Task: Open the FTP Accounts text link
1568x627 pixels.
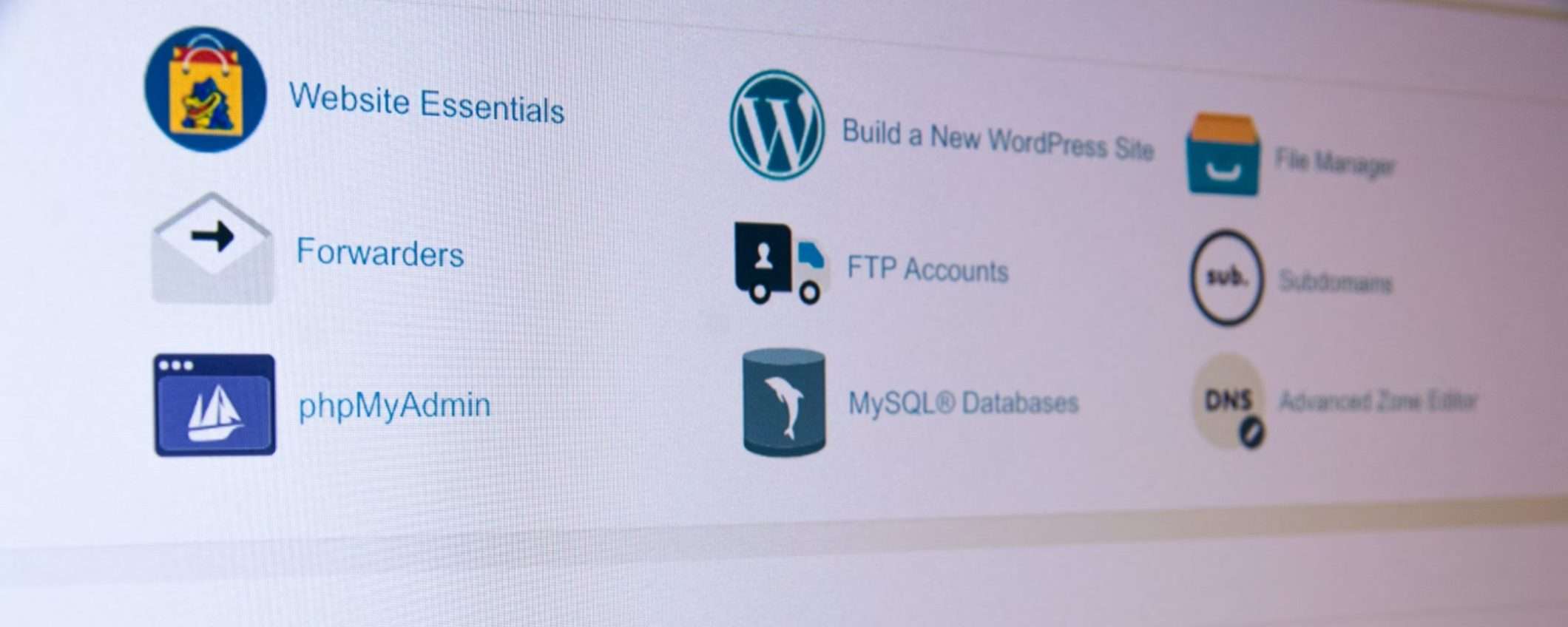Action: (x=927, y=269)
